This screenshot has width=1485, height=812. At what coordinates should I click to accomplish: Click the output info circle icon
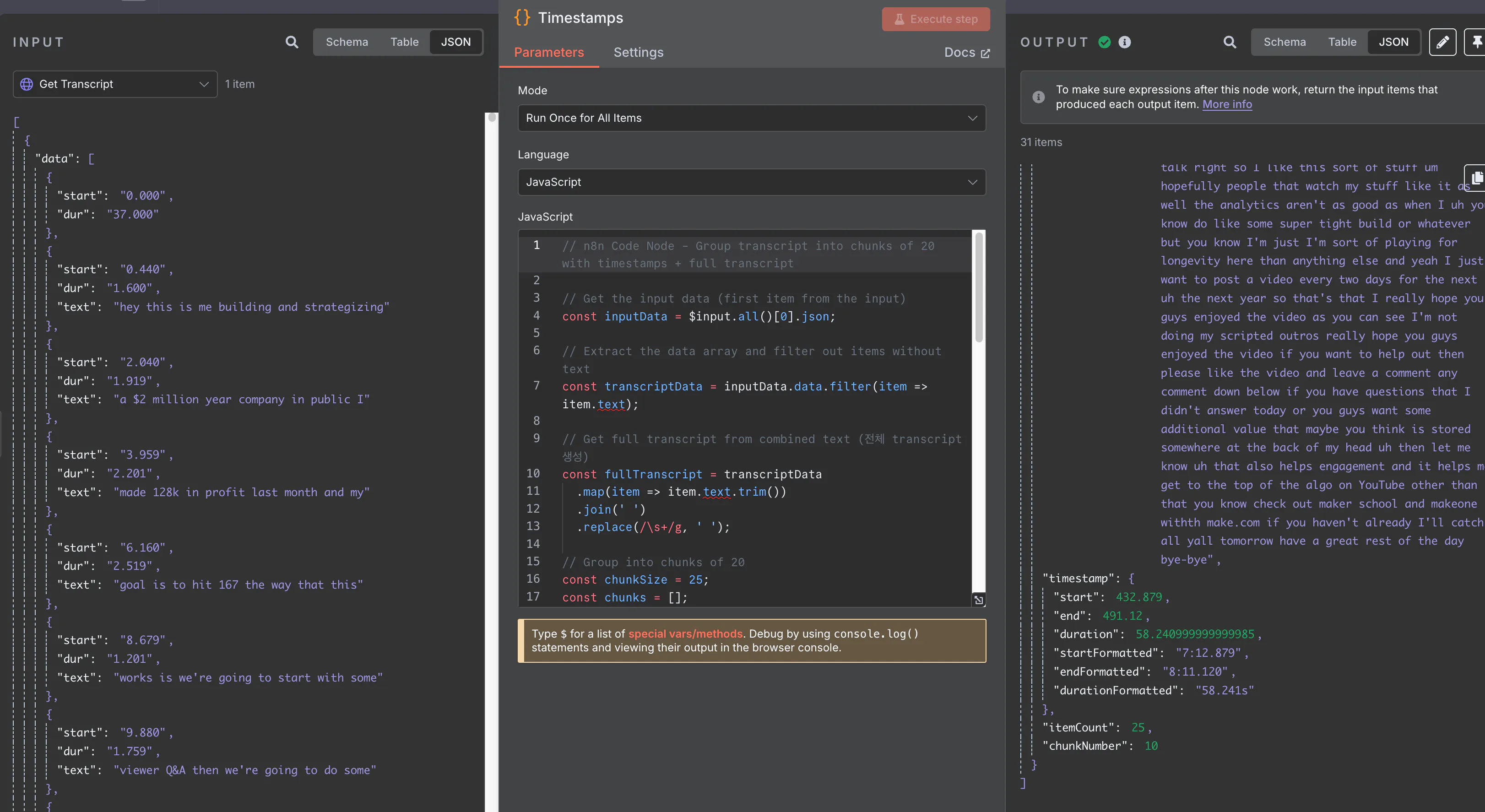[1124, 42]
